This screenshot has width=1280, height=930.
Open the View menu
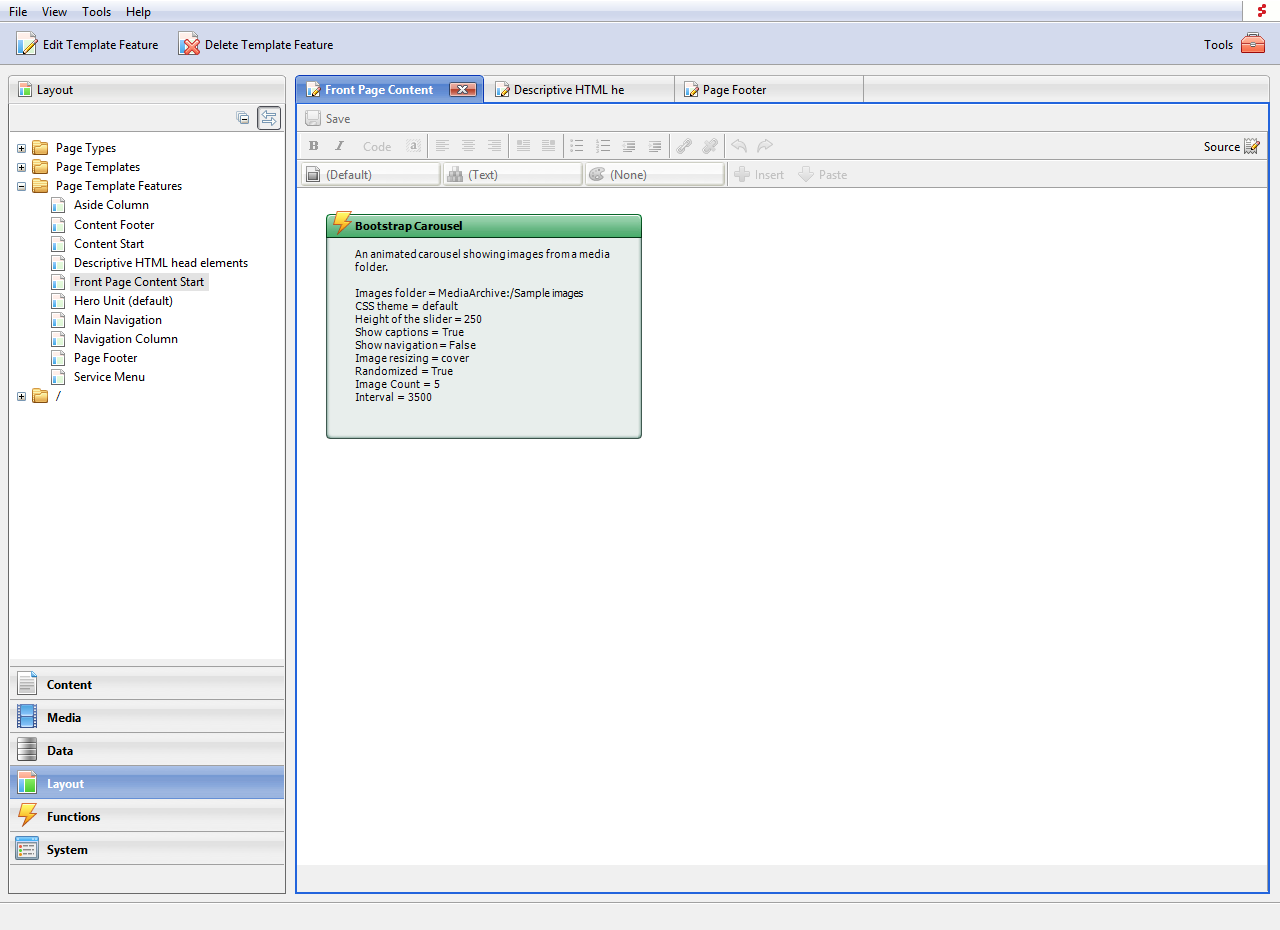54,12
